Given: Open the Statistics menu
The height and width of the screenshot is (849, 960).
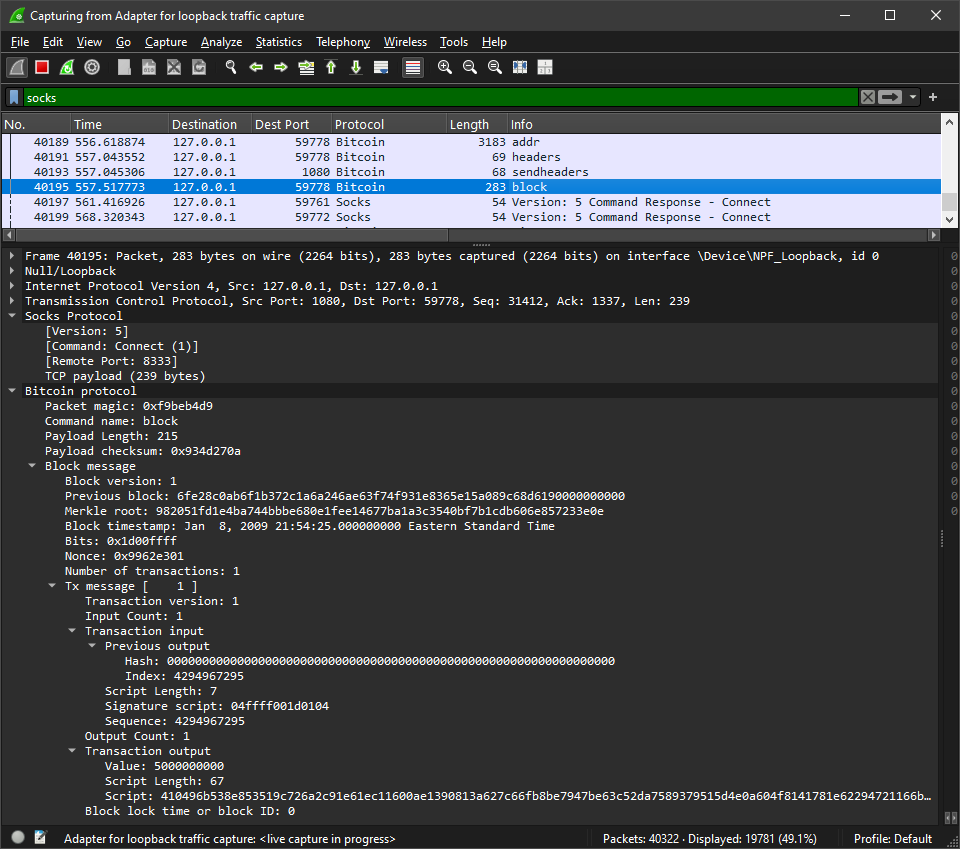Looking at the screenshot, I should [279, 42].
